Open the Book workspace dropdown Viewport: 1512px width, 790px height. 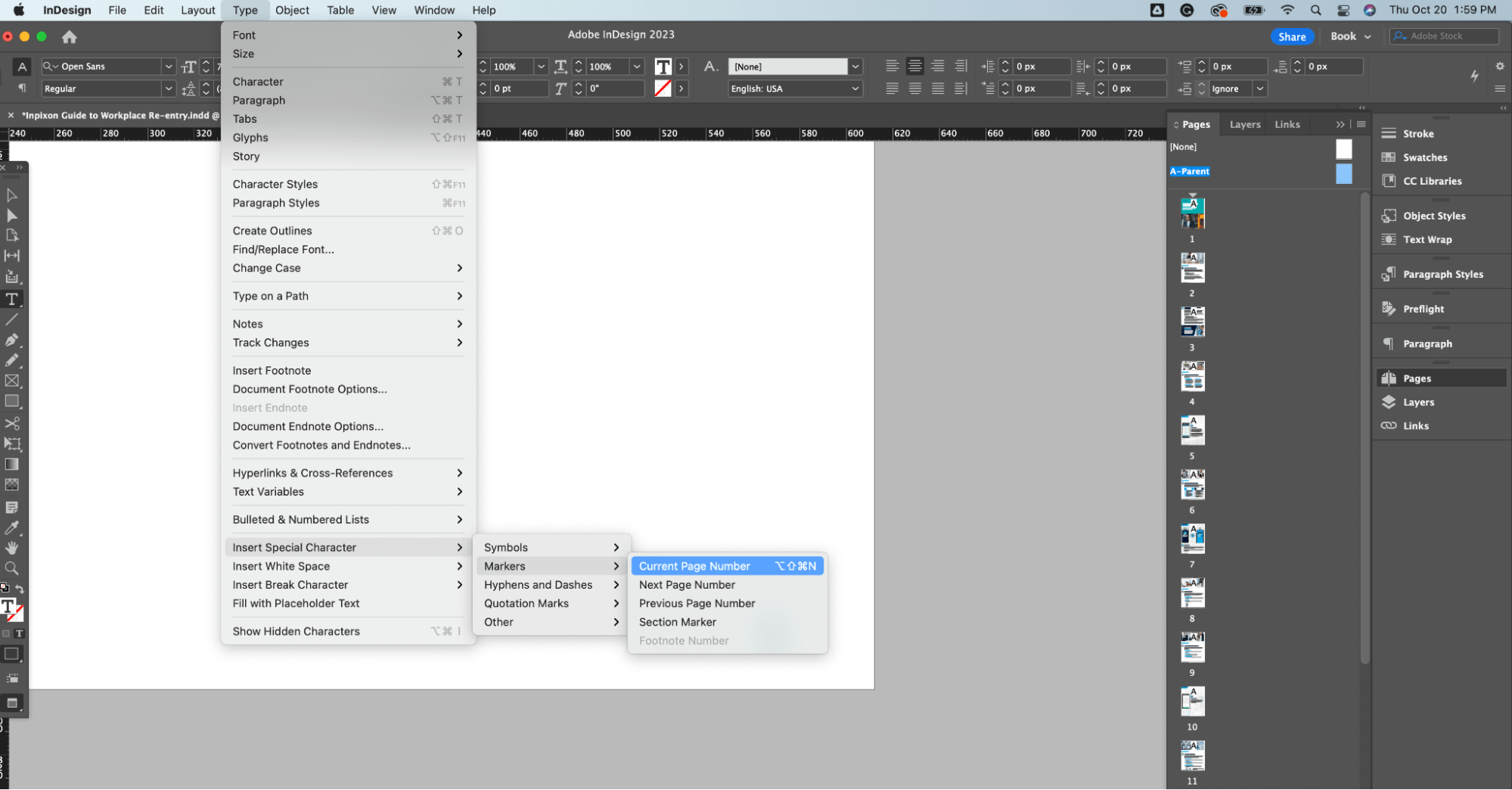(1352, 36)
